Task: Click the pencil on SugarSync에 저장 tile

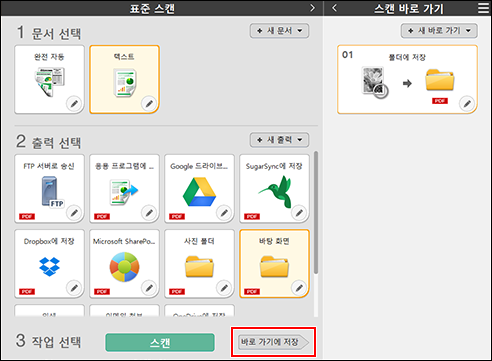Action: point(299,212)
